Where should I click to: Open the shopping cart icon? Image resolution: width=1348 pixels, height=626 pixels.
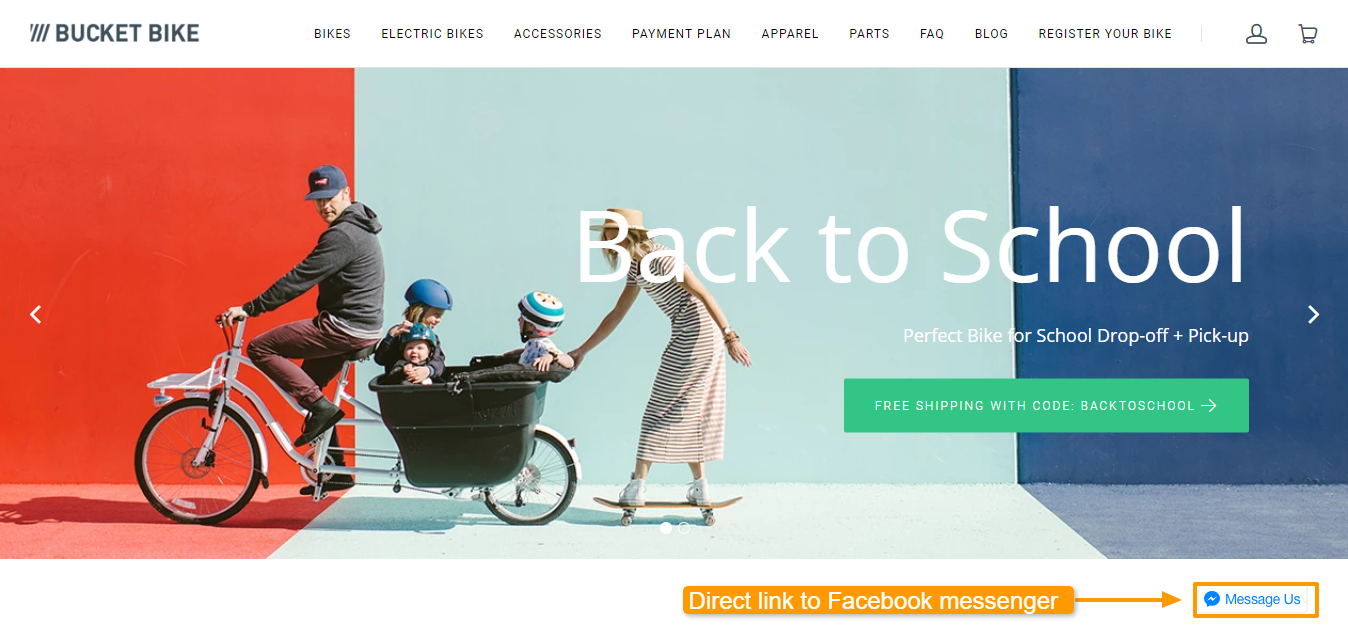[x=1307, y=34]
